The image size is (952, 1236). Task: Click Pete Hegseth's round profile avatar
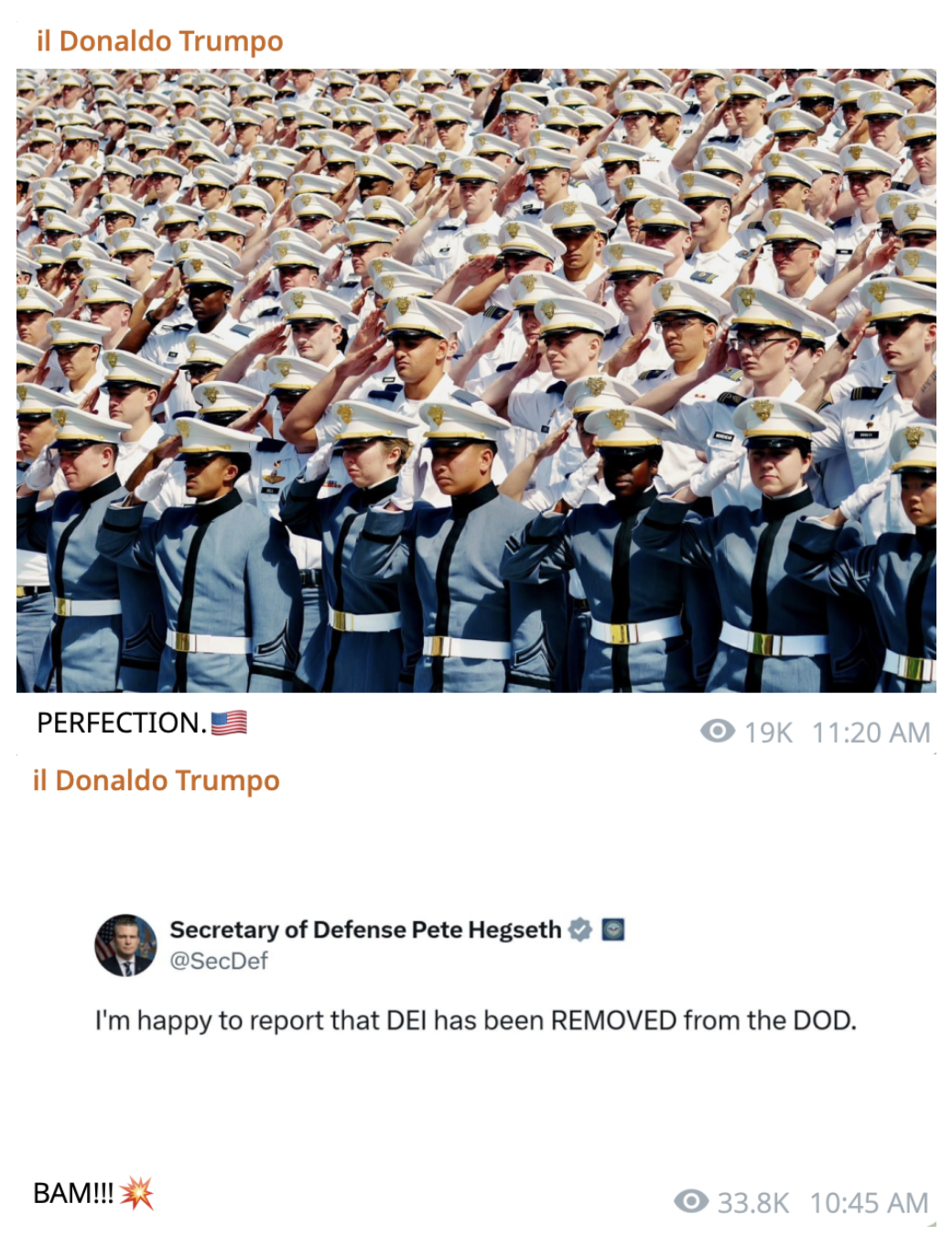click(x=126, y=945)
